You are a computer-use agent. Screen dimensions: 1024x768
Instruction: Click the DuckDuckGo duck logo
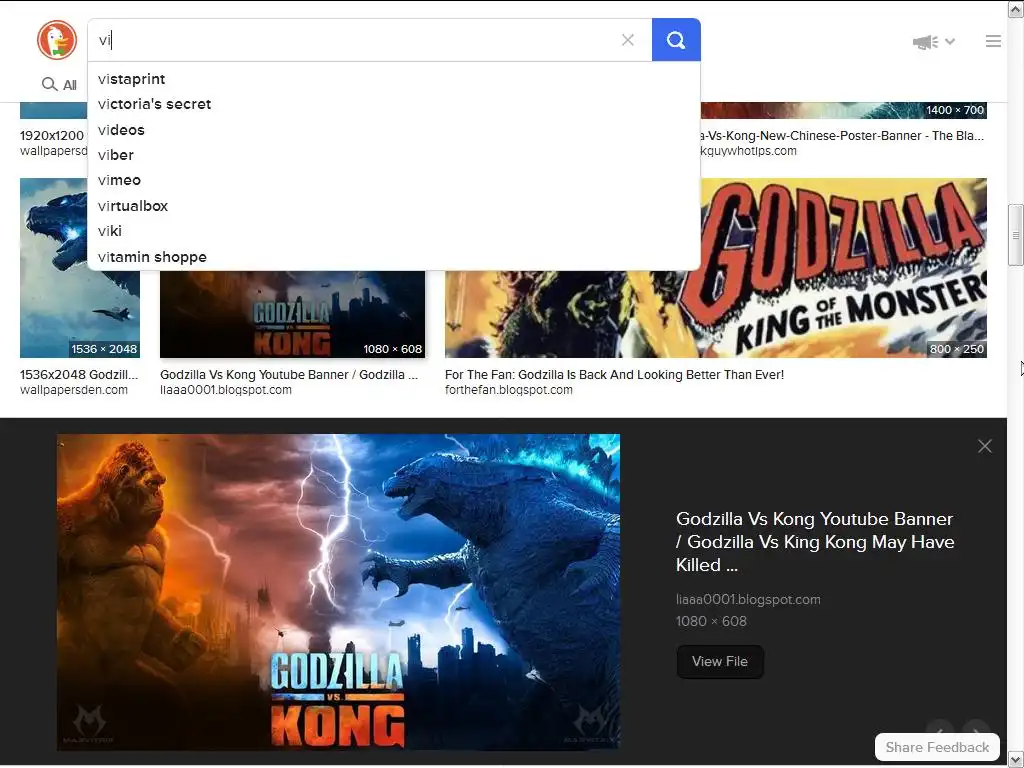(x=57, y=40)
